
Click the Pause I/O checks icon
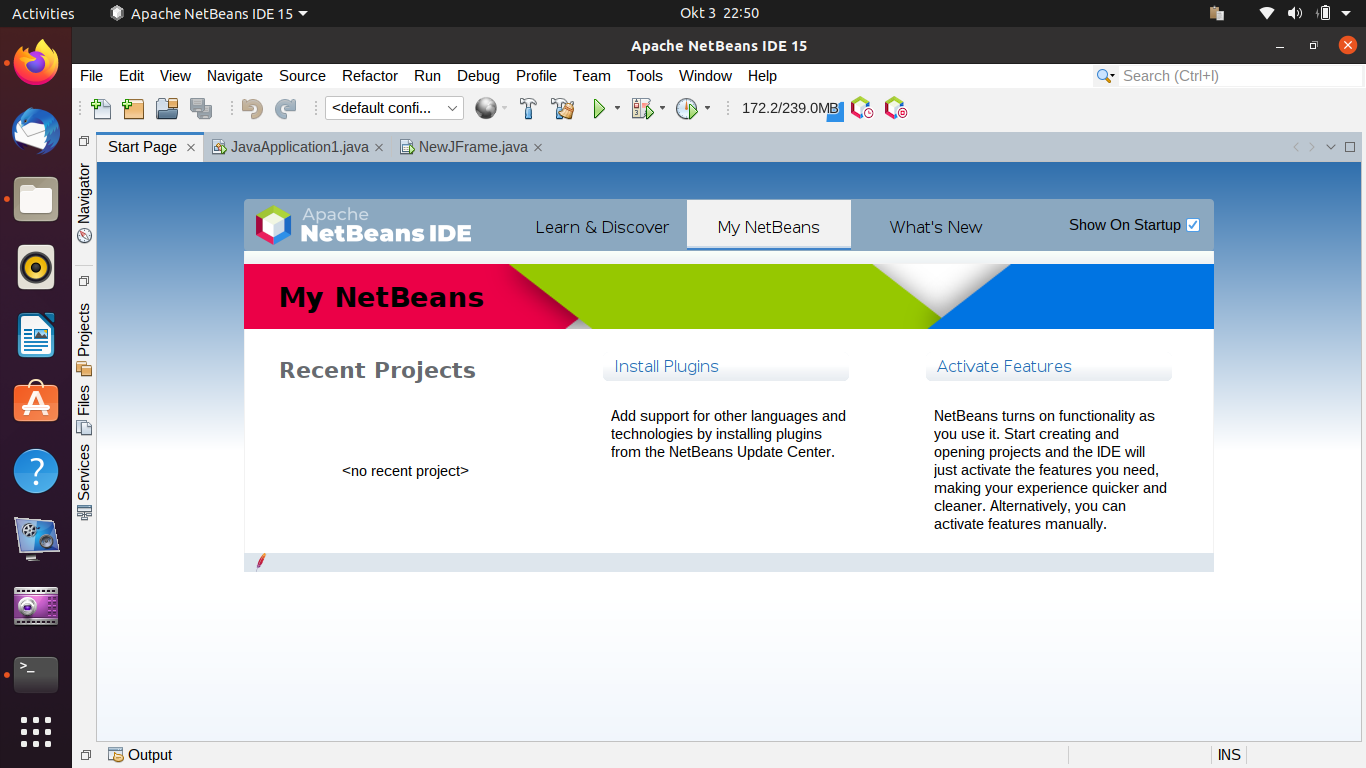896,108
